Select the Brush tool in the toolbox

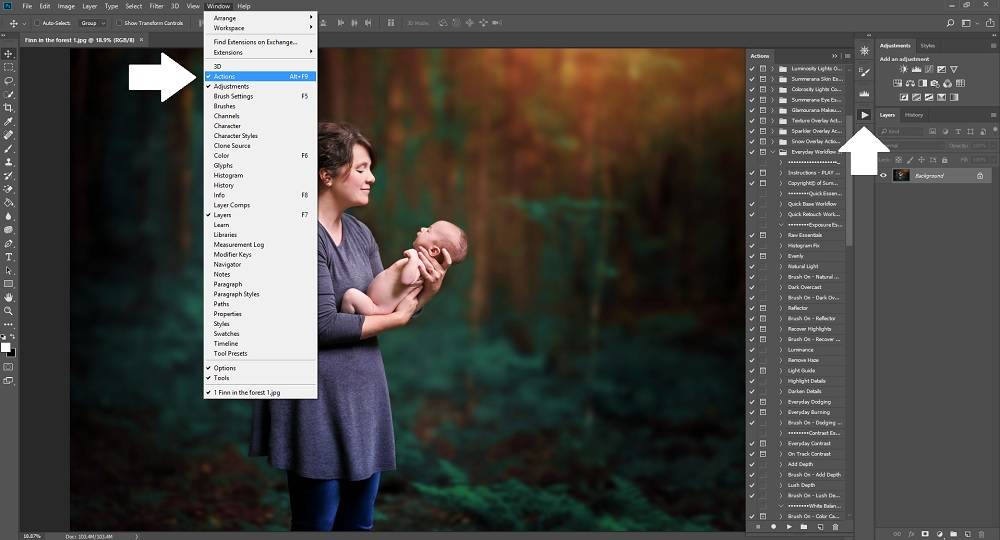point(8,149)
